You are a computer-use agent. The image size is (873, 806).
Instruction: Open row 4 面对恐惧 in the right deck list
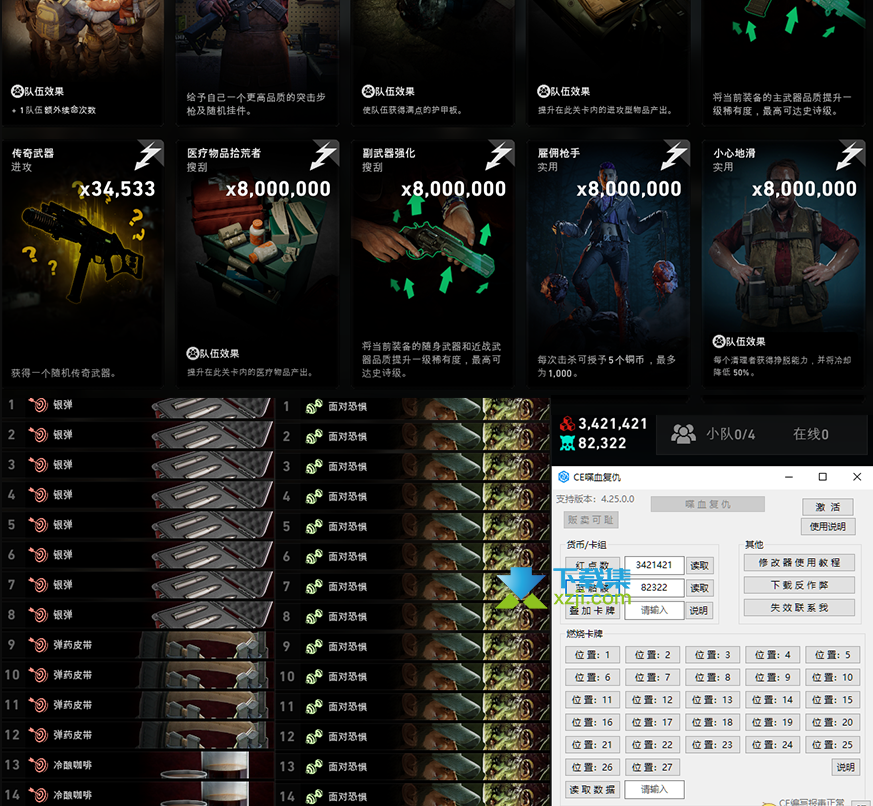414,497
